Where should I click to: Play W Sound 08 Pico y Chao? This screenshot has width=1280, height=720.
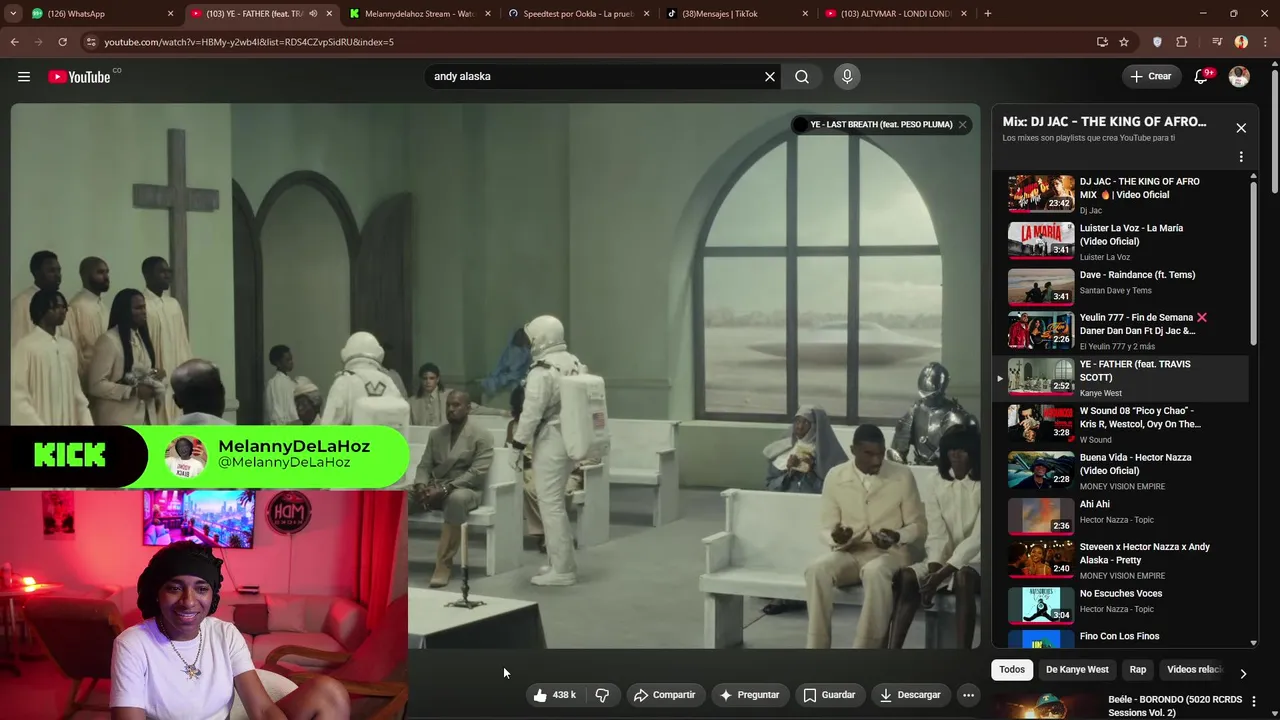click(x=1120, y=424)
